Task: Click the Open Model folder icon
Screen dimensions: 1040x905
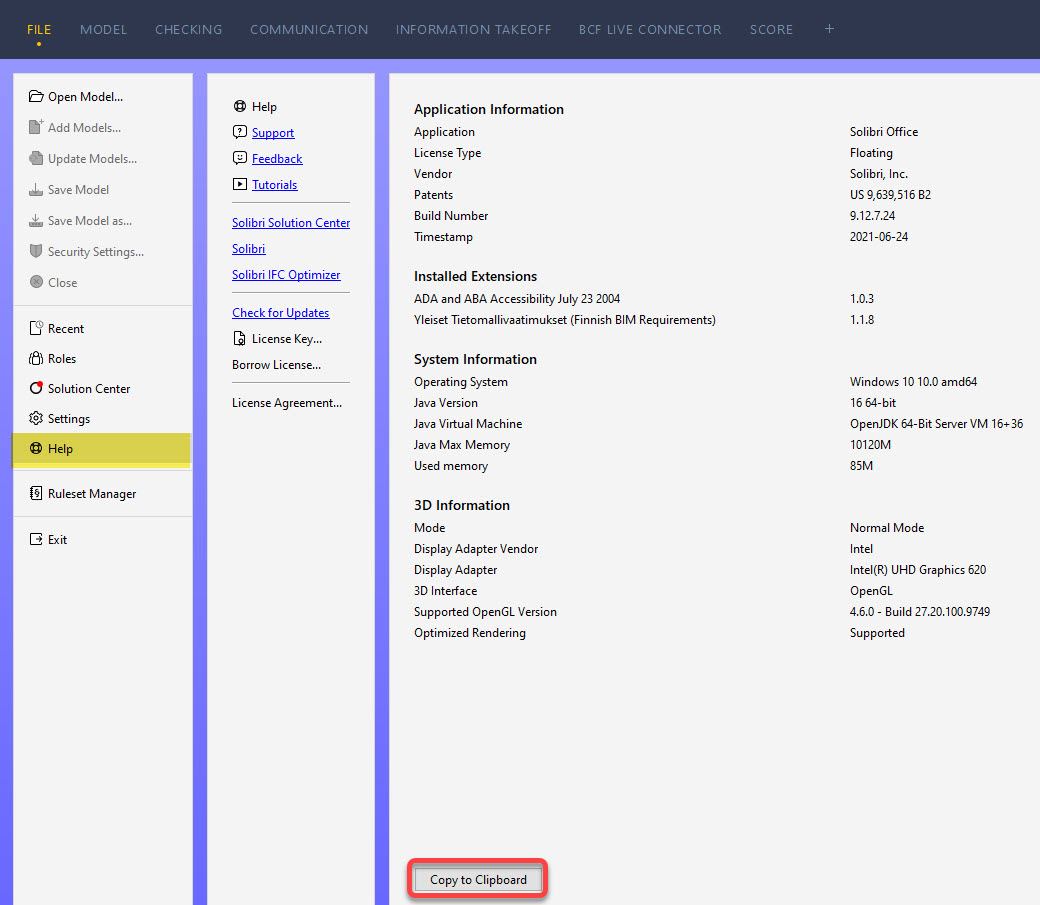Action: click(x=36, y=96)
